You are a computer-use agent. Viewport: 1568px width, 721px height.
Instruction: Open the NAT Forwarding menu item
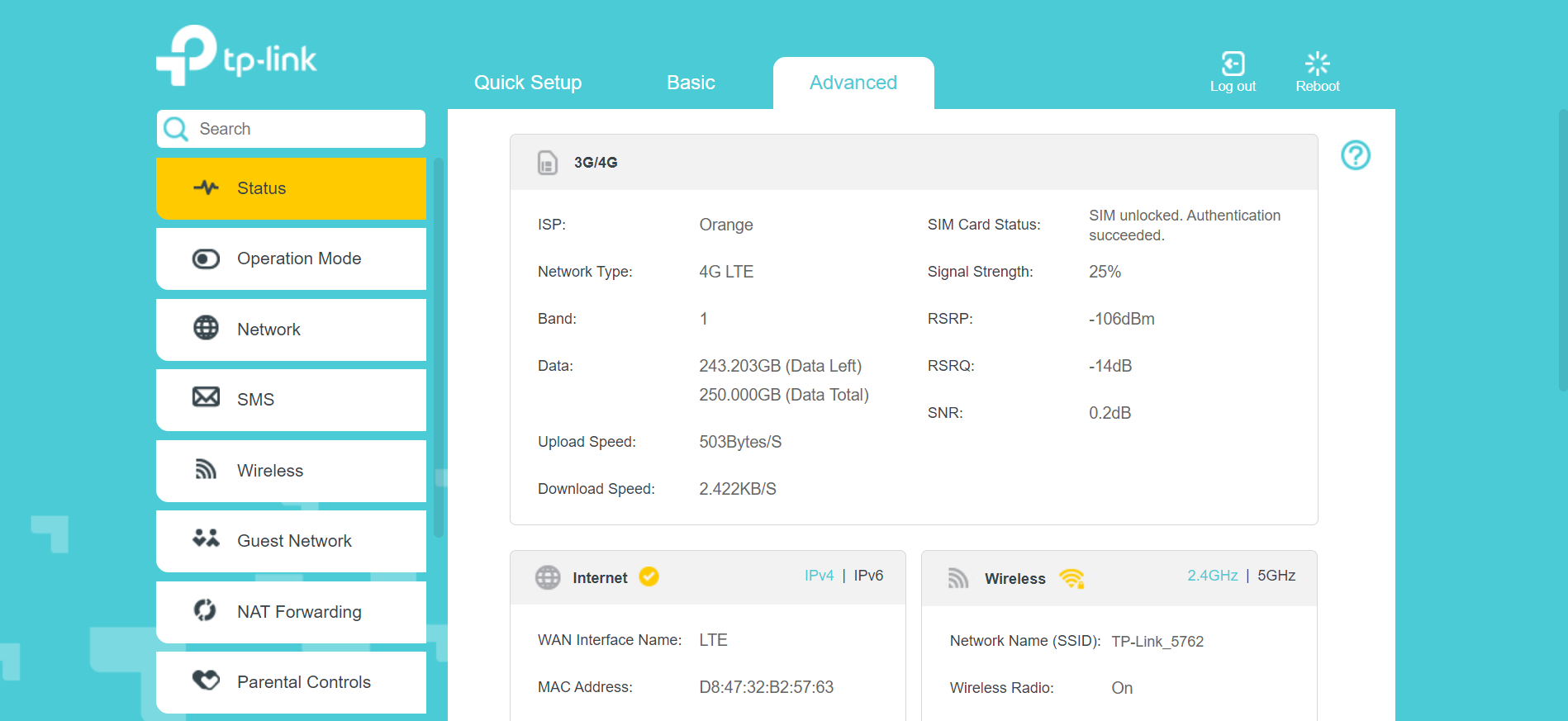click(291, 612)
